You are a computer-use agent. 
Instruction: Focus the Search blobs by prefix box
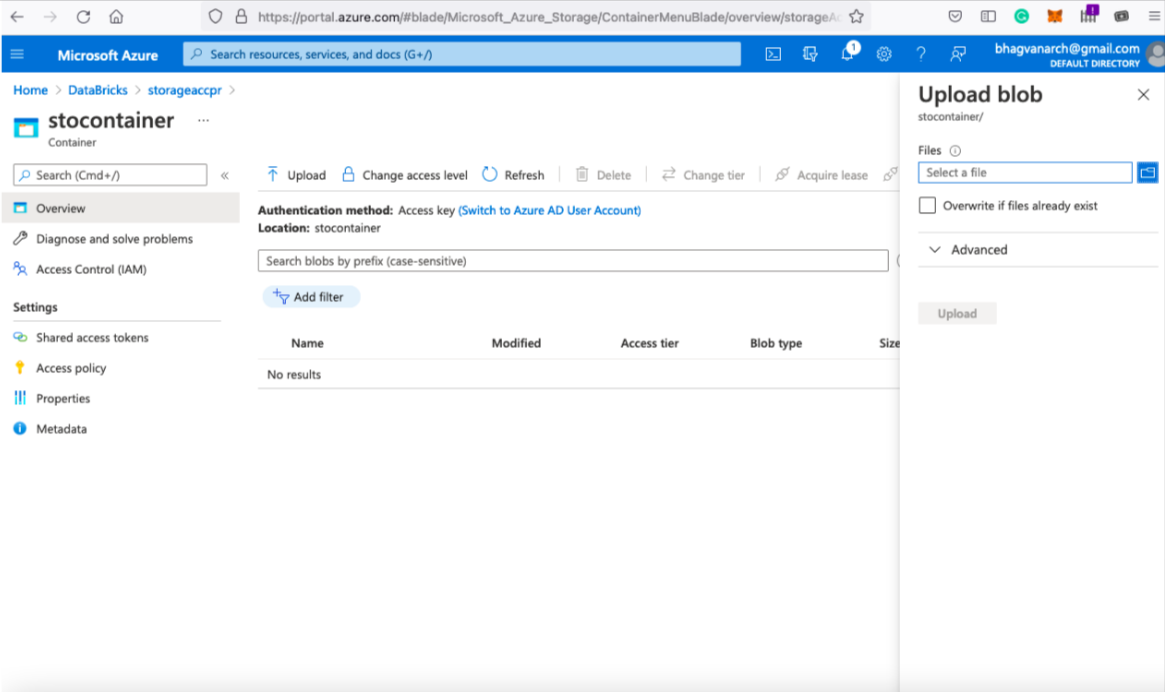click(x=573, y=261)
